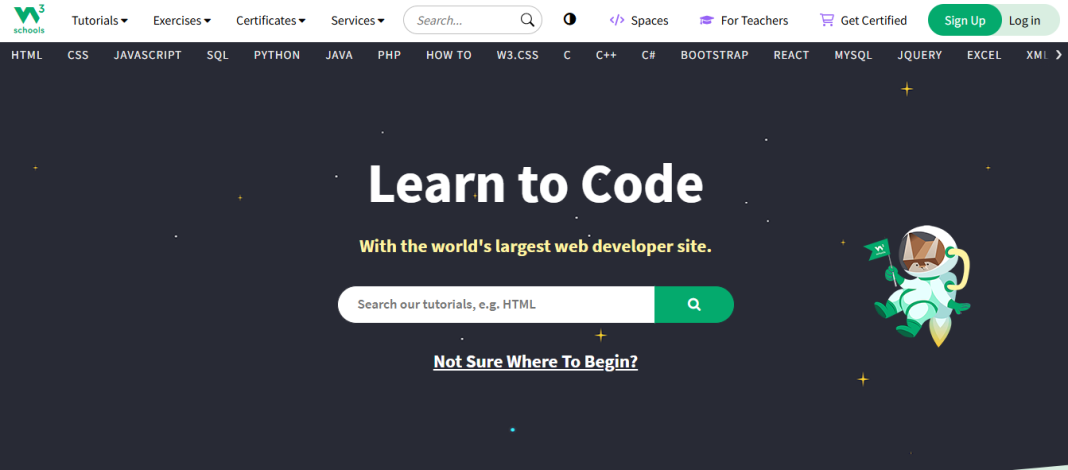The width and height of the screenshot is (1068, 470).
Task: Select JAVASCRIPT in the topic bar
Action: [x=148, y=55]
